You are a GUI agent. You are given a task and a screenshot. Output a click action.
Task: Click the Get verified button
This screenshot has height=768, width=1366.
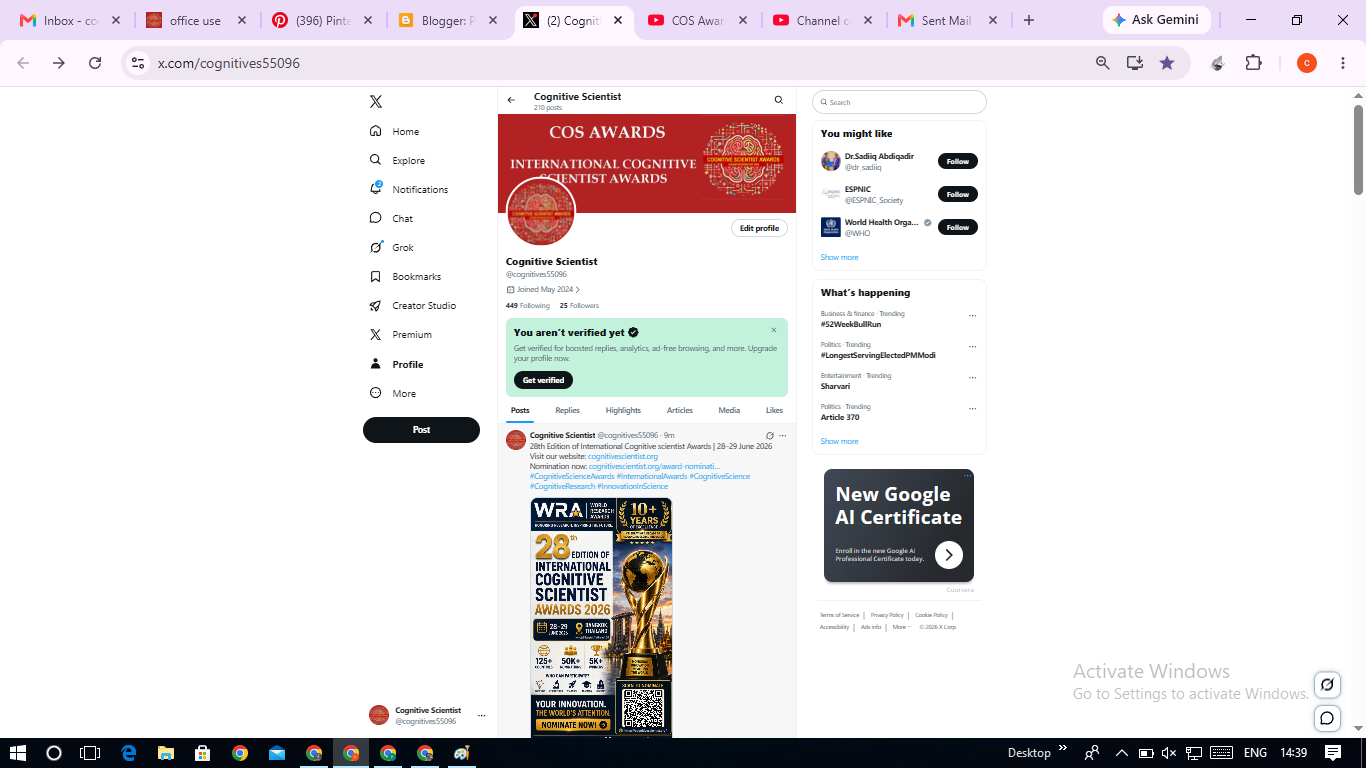coord(543,380)
